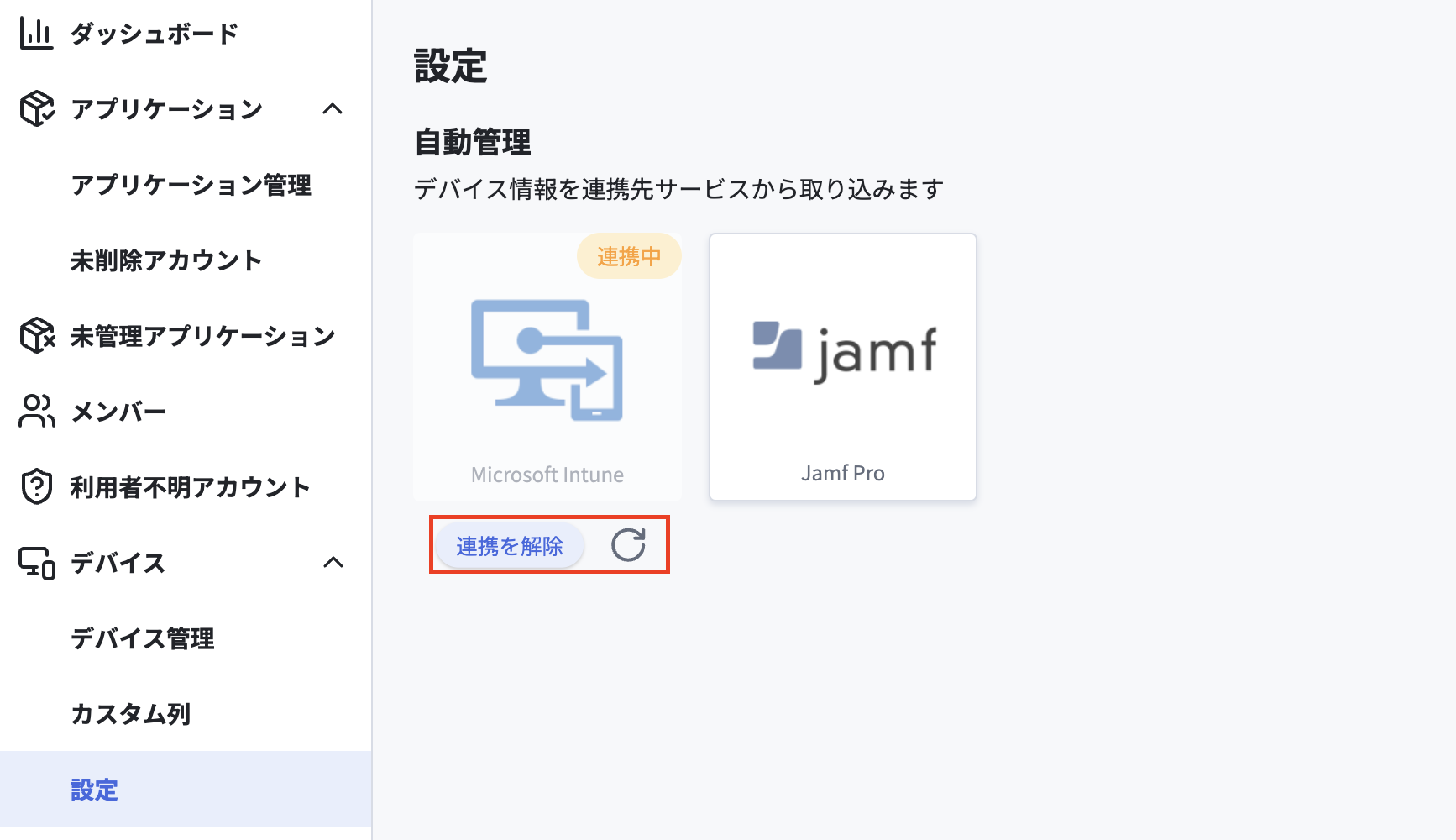Collapse the デバイス section chevron
1456x840 pixels.
333,562
